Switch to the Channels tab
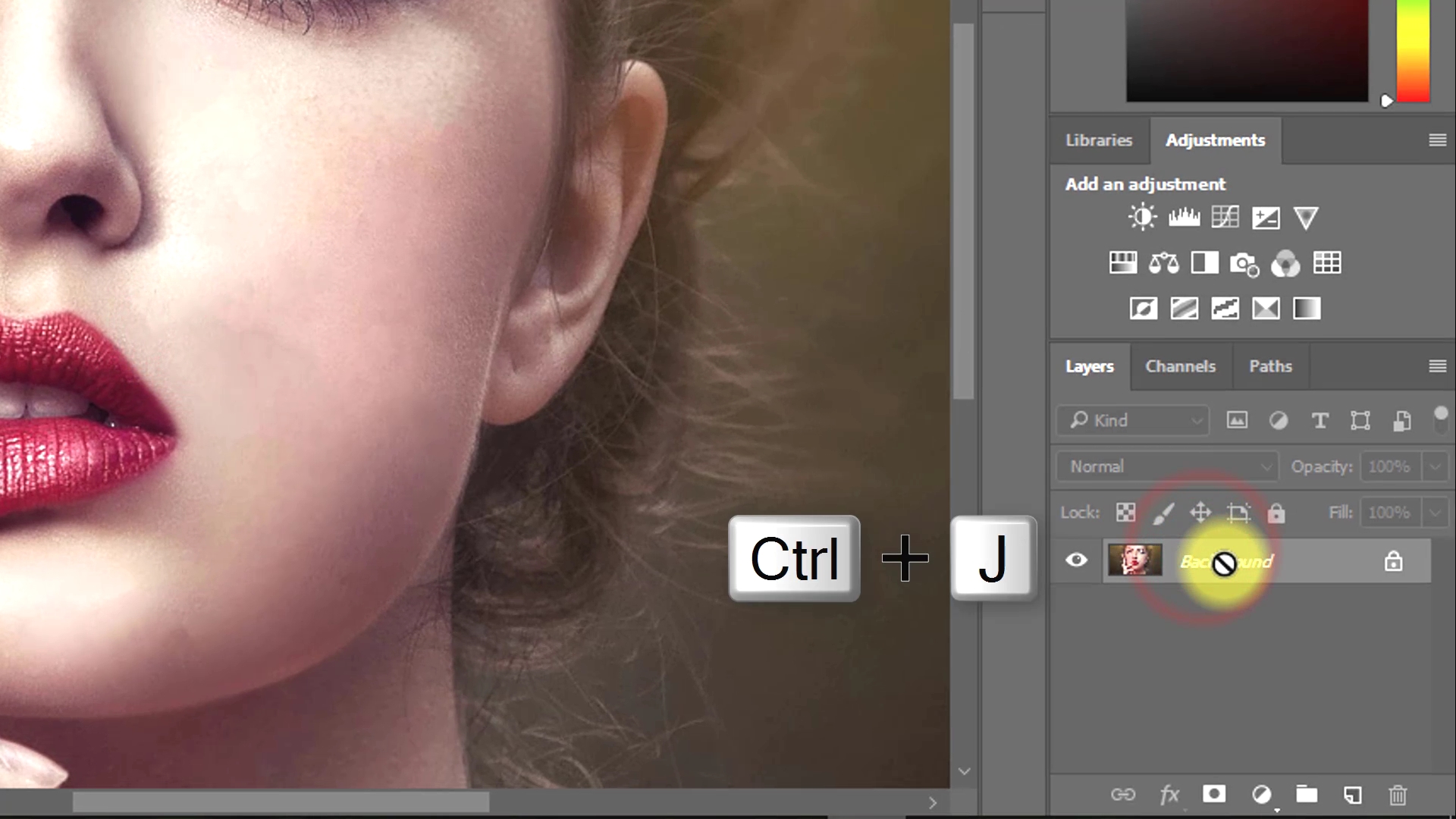 [1180, 366]
